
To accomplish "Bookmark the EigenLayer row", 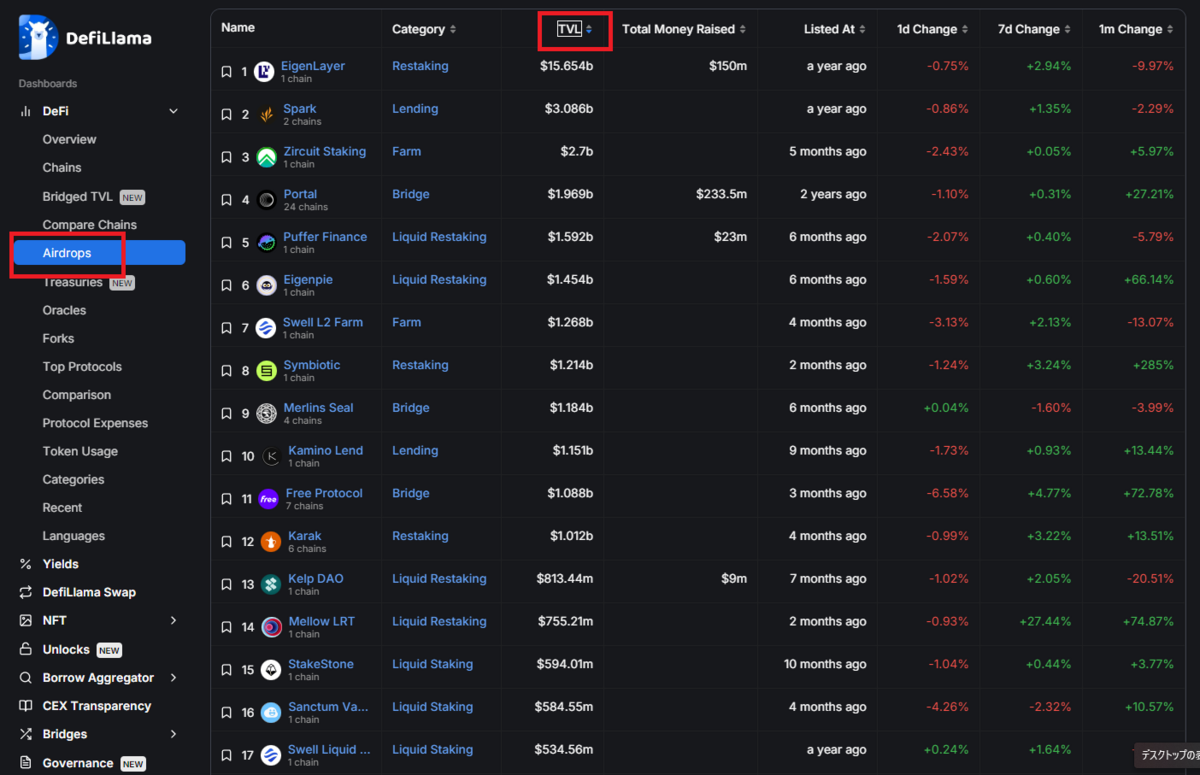I will (227, 72).
